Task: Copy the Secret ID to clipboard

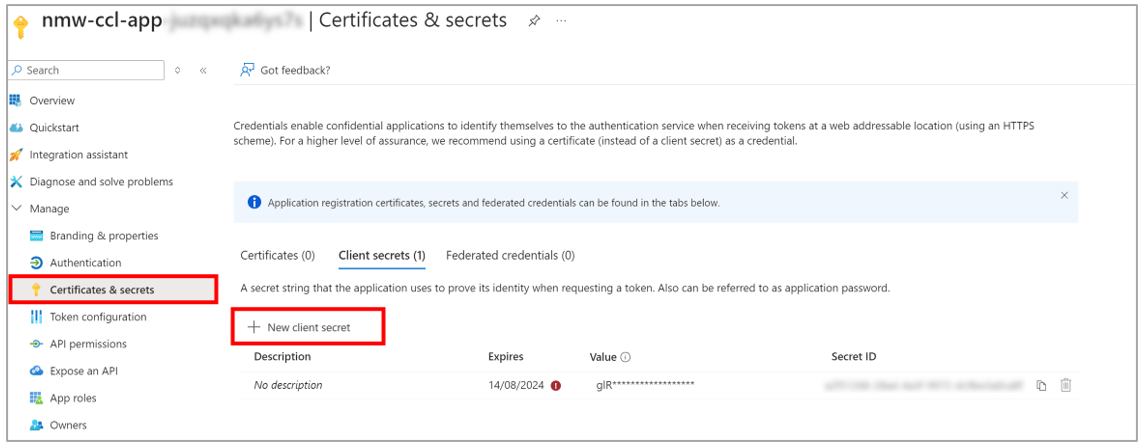Action: click(x=1041, y=385)
